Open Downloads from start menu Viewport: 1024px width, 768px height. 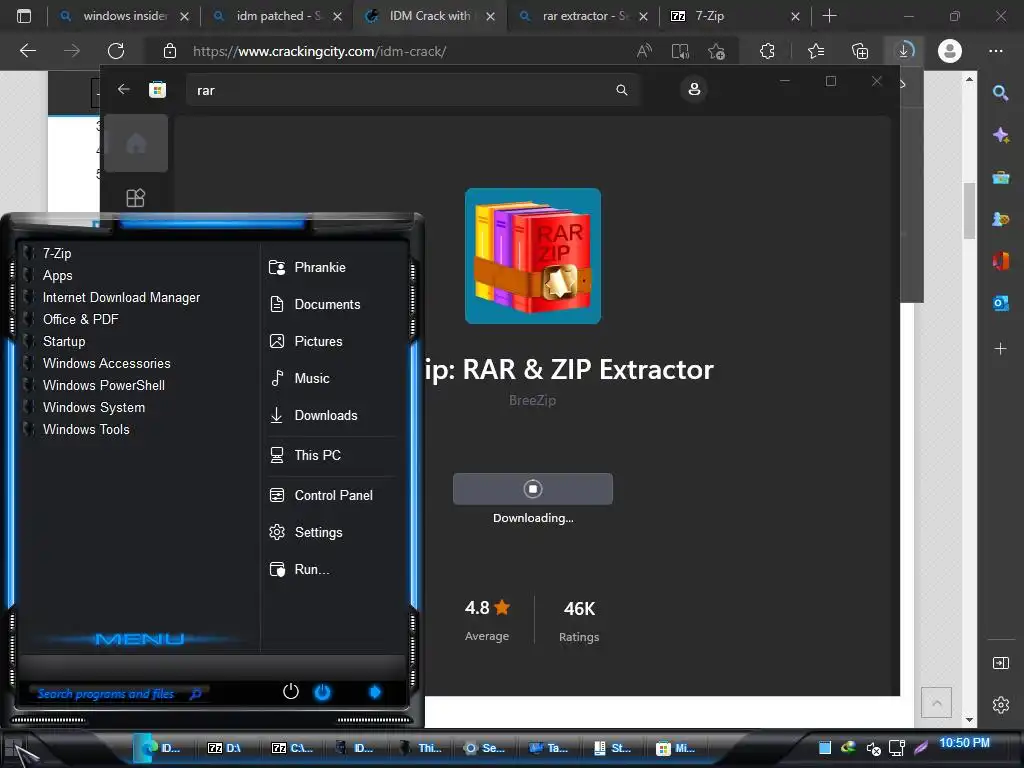(326, 415)
